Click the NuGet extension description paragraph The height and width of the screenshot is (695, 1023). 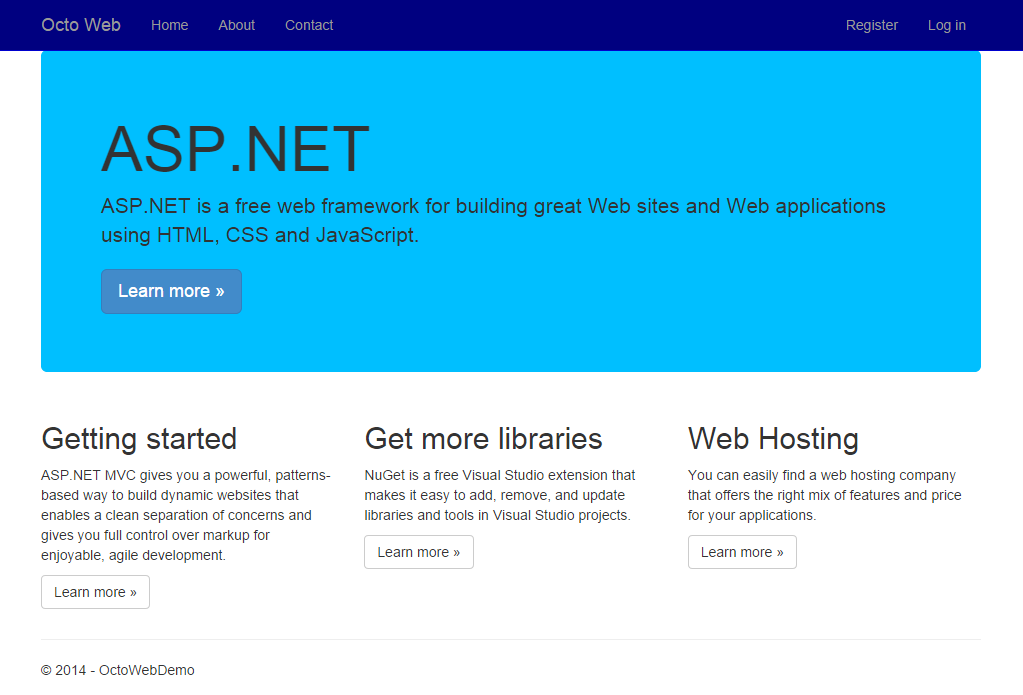coord(501,495)
